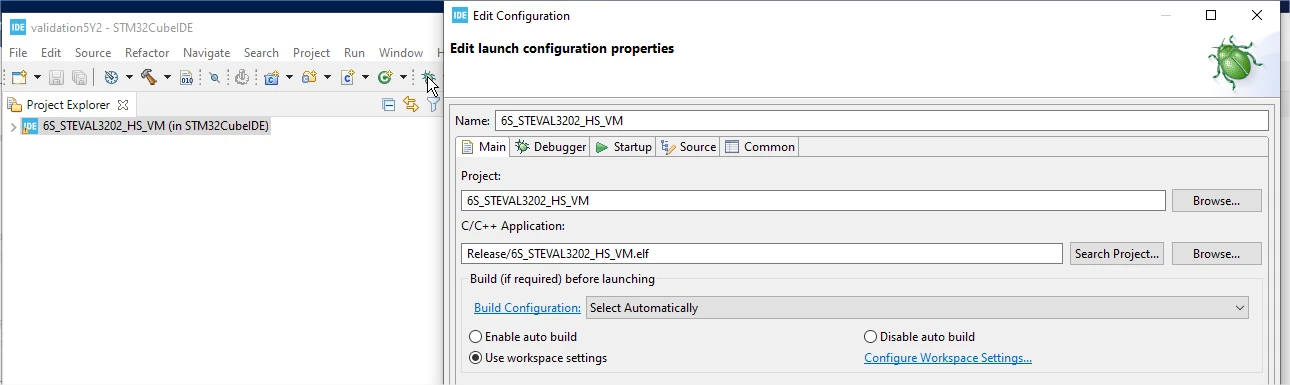
Task: Click the New file toolbar icon
Action: (x=19, y=77)
